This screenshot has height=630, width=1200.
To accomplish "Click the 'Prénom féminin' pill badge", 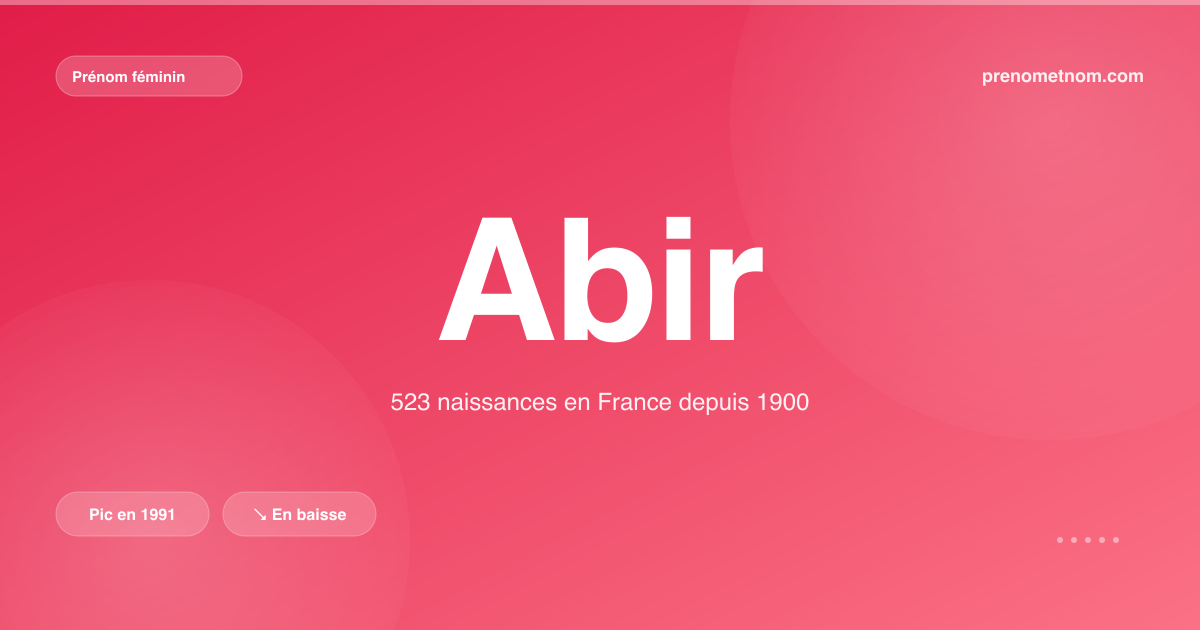I will coord(149,76).
